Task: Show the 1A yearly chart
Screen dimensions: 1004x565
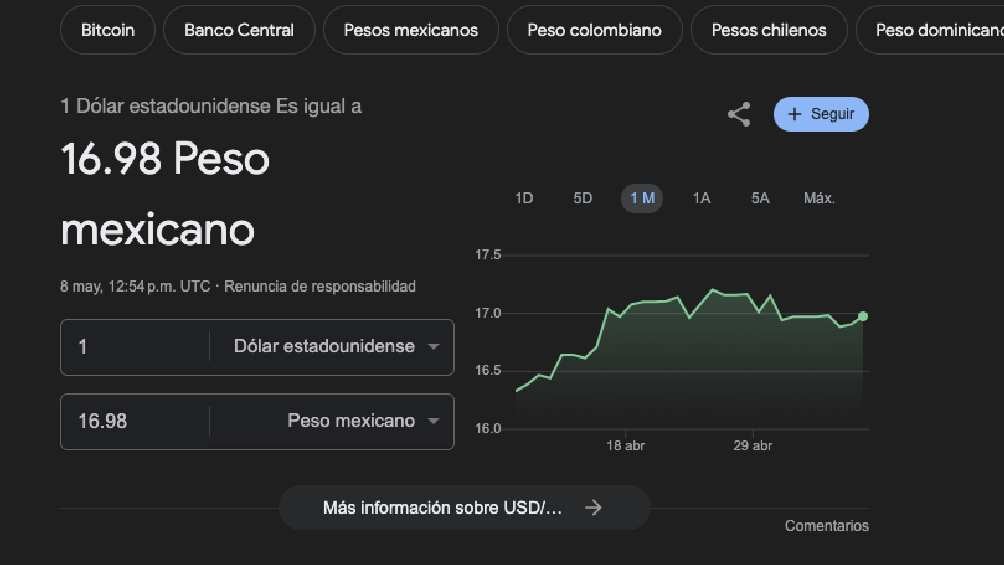Action: tap(701, 198)
